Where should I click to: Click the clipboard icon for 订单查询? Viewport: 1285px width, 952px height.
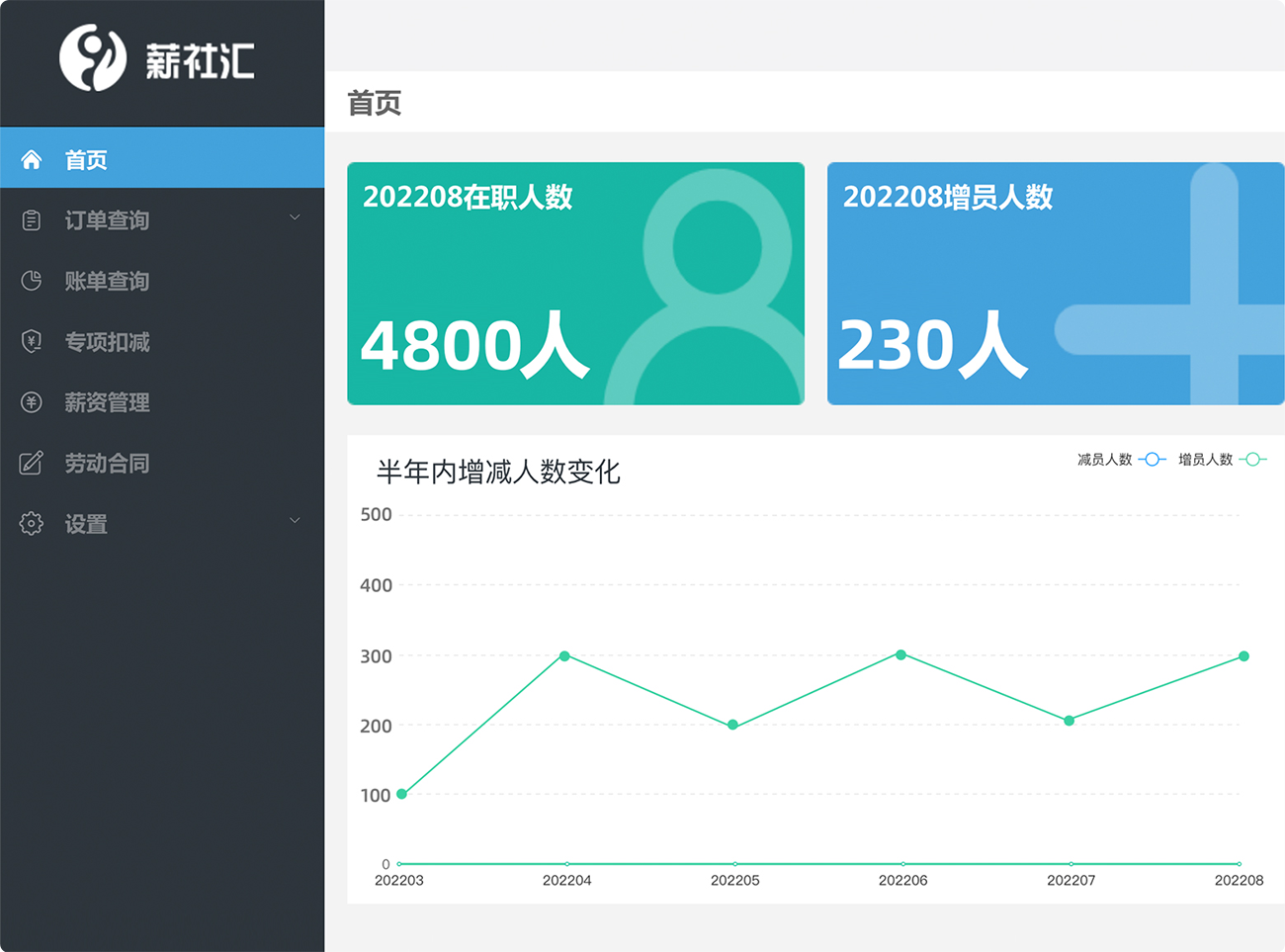click(x=32, y=220)
